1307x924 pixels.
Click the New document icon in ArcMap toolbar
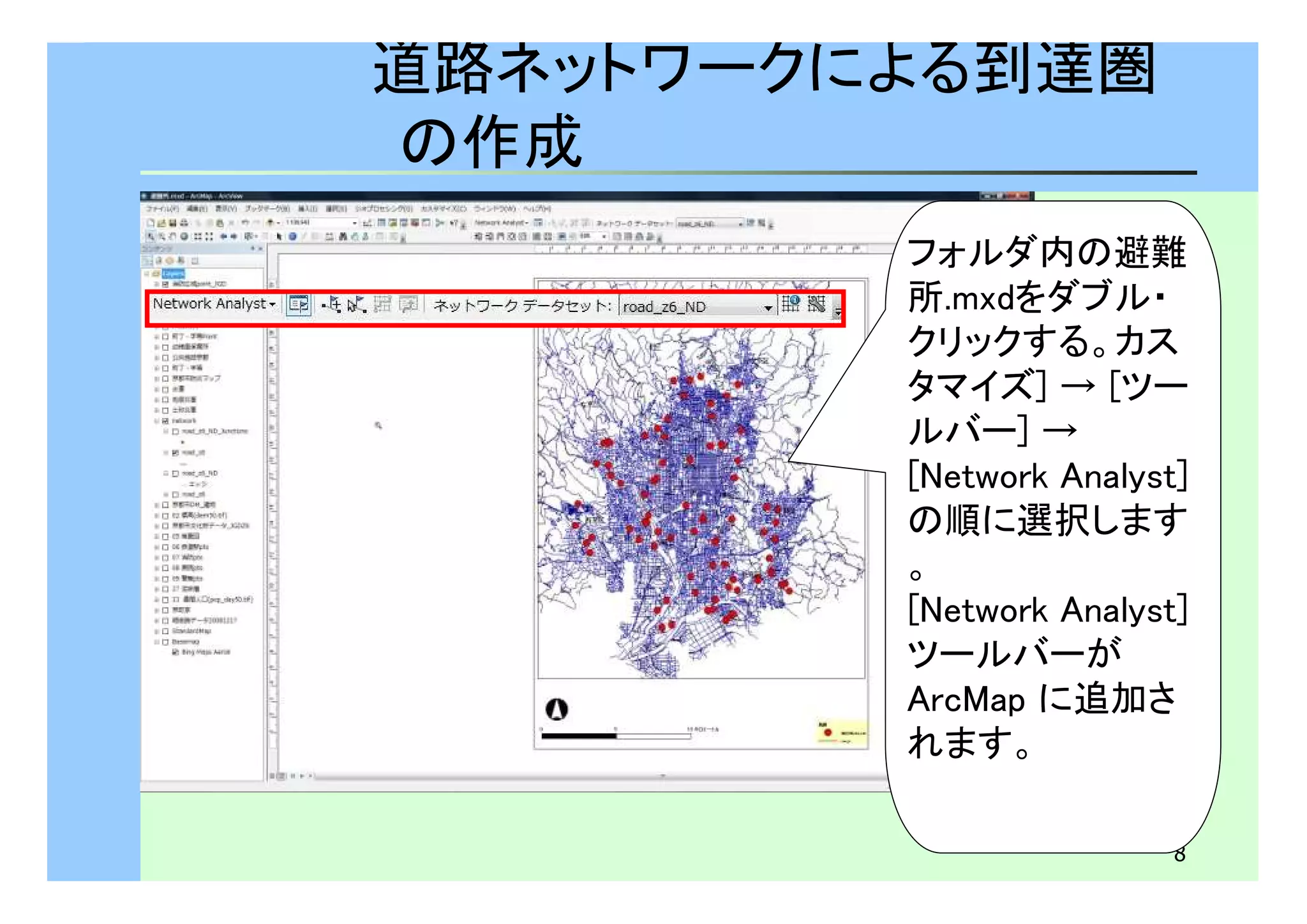click(151, 223)
